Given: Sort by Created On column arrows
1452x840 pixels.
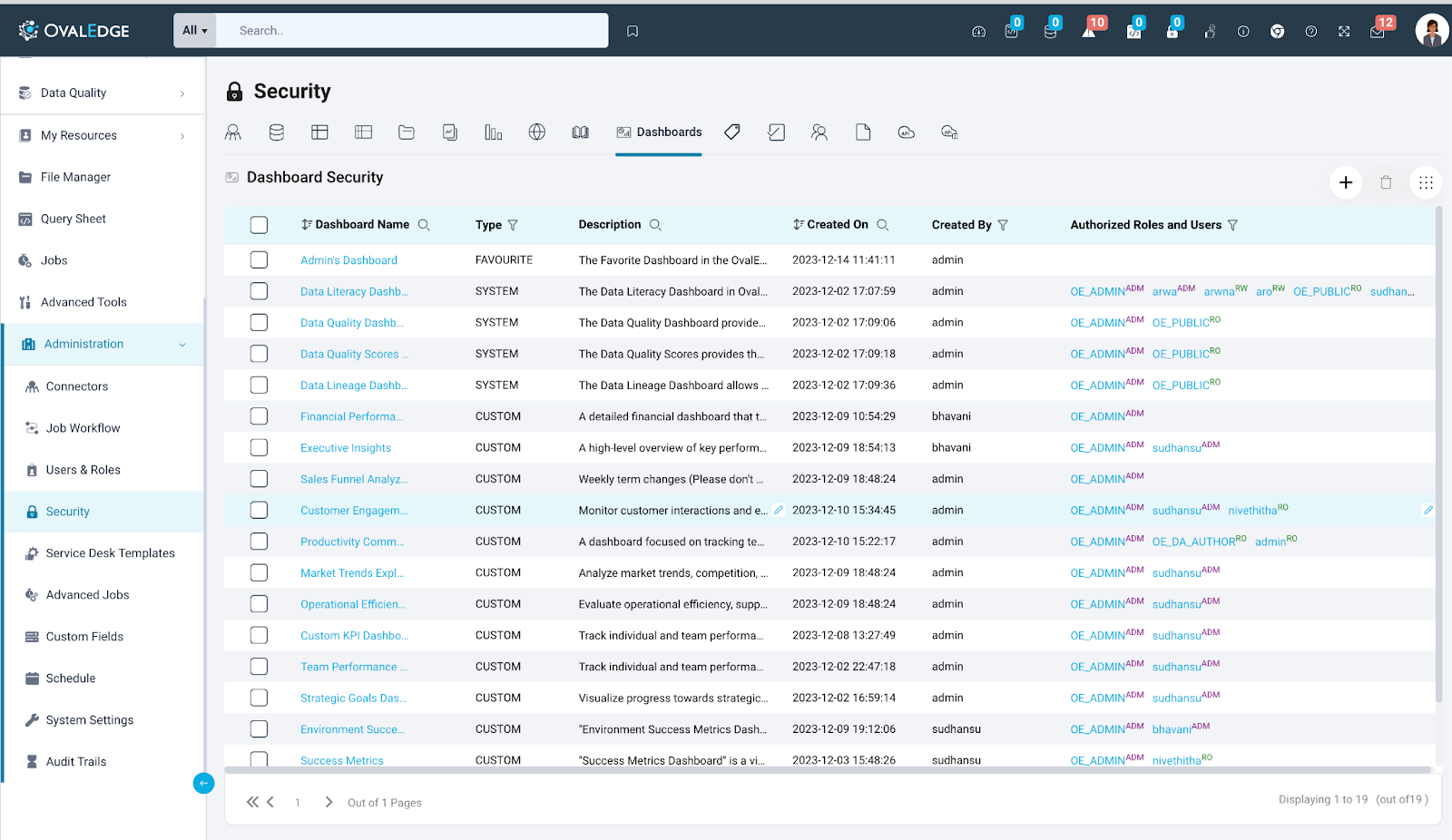Looking at the screenshot, I should point(798,225).
